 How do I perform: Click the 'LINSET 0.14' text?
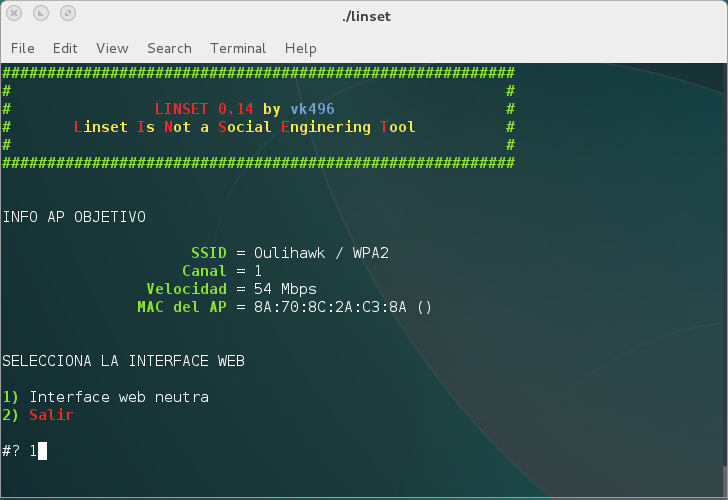coord(204,109)
